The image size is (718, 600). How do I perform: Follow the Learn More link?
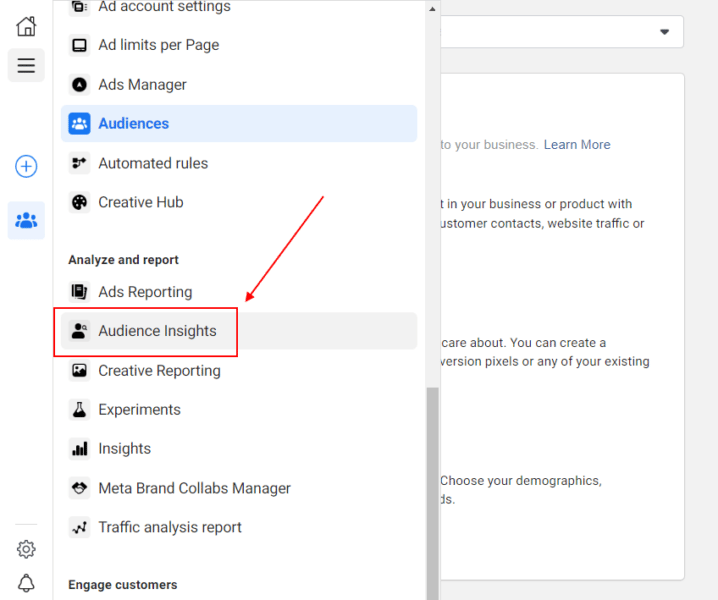click(x=577, y=145)
